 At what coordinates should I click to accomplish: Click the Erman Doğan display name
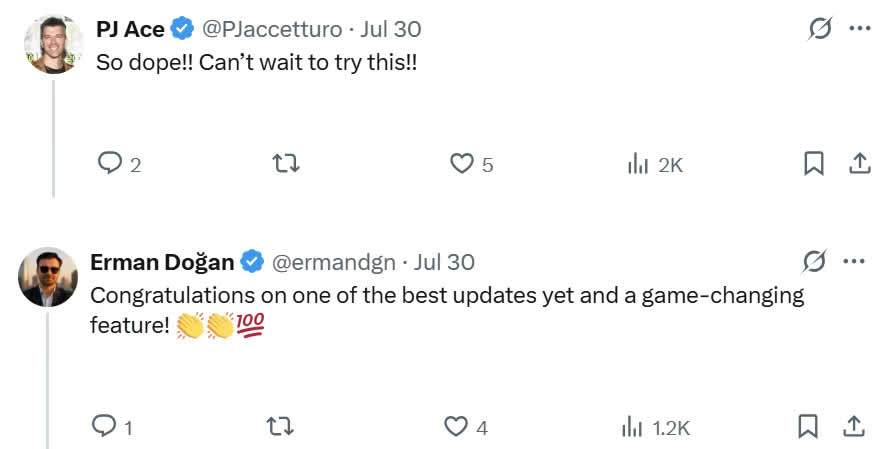pos(162,262)
